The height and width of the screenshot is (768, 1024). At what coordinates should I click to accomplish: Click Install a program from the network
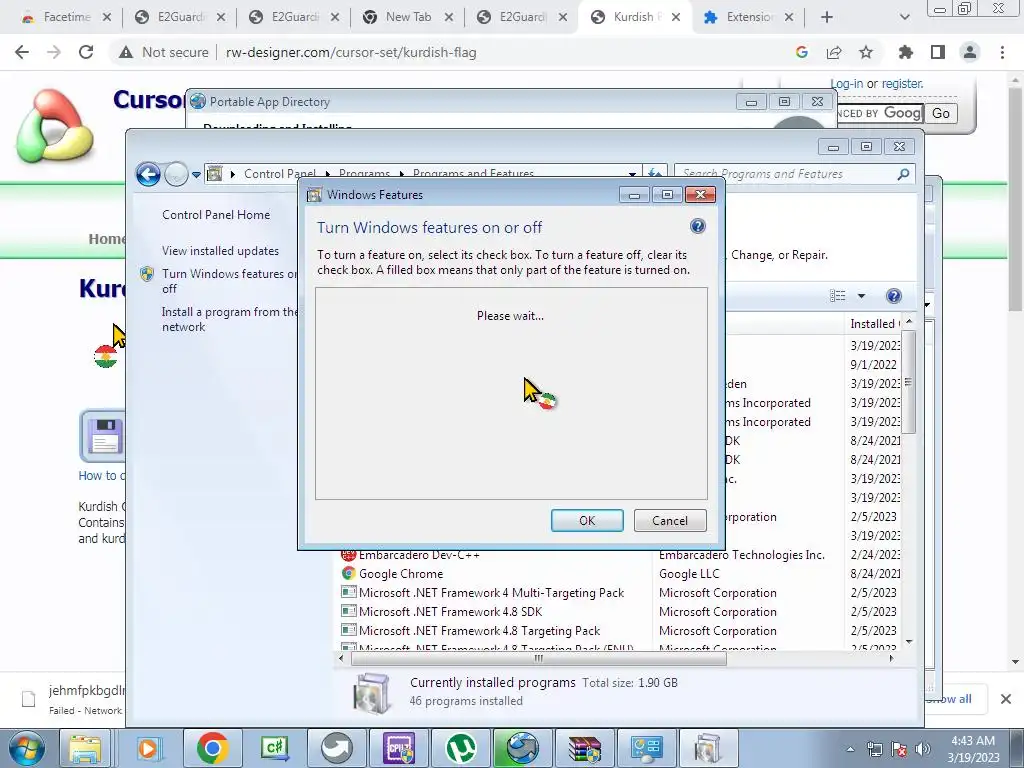(229, 319)
